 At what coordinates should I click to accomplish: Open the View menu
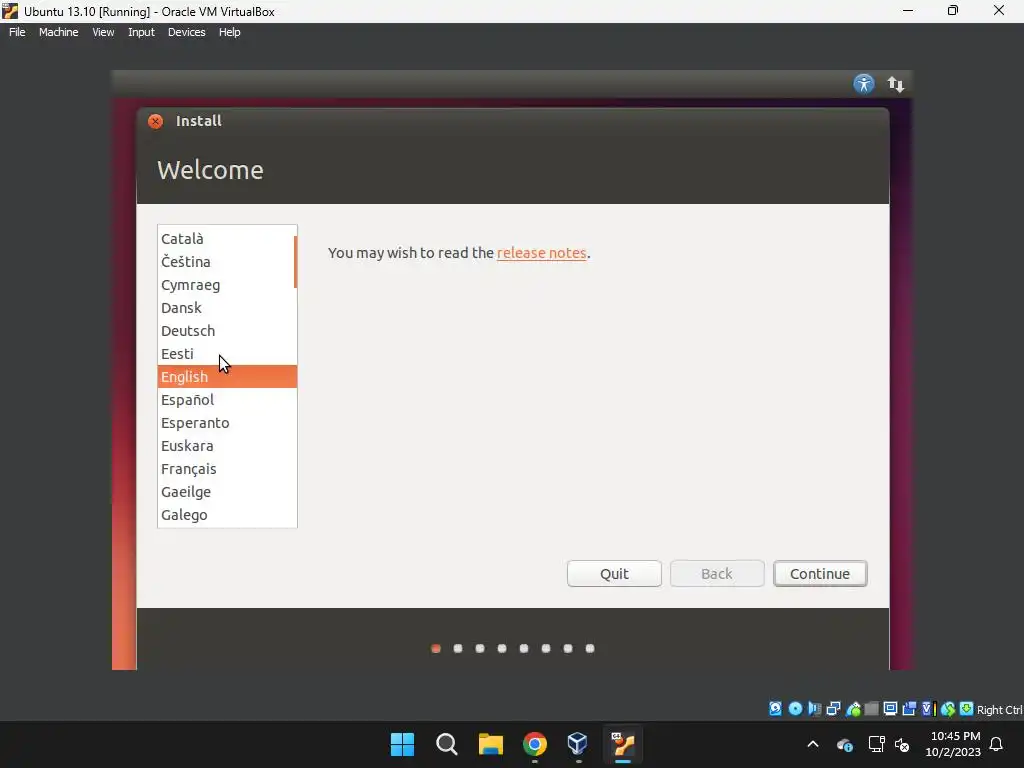point(103,32)
